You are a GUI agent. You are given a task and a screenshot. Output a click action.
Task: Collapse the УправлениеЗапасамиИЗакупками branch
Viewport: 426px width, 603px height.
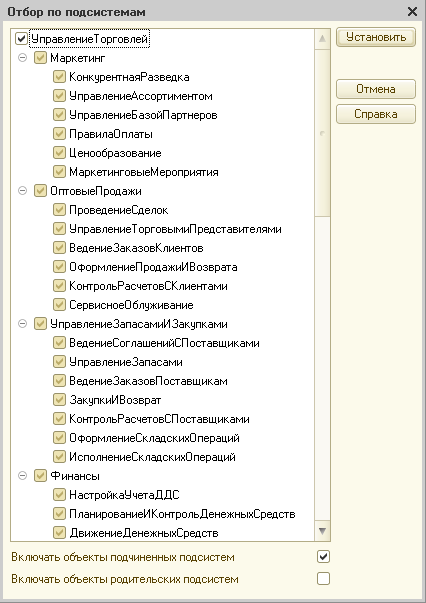click(x=23, y=324)
